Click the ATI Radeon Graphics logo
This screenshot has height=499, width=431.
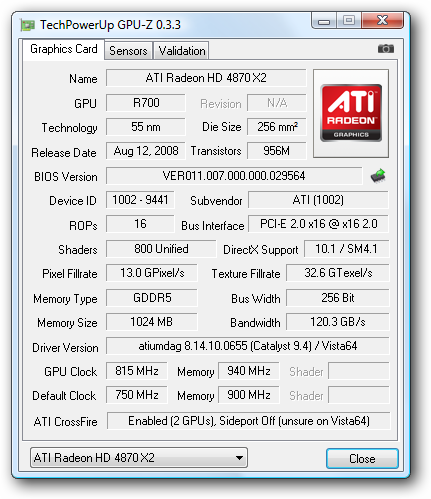351,113
